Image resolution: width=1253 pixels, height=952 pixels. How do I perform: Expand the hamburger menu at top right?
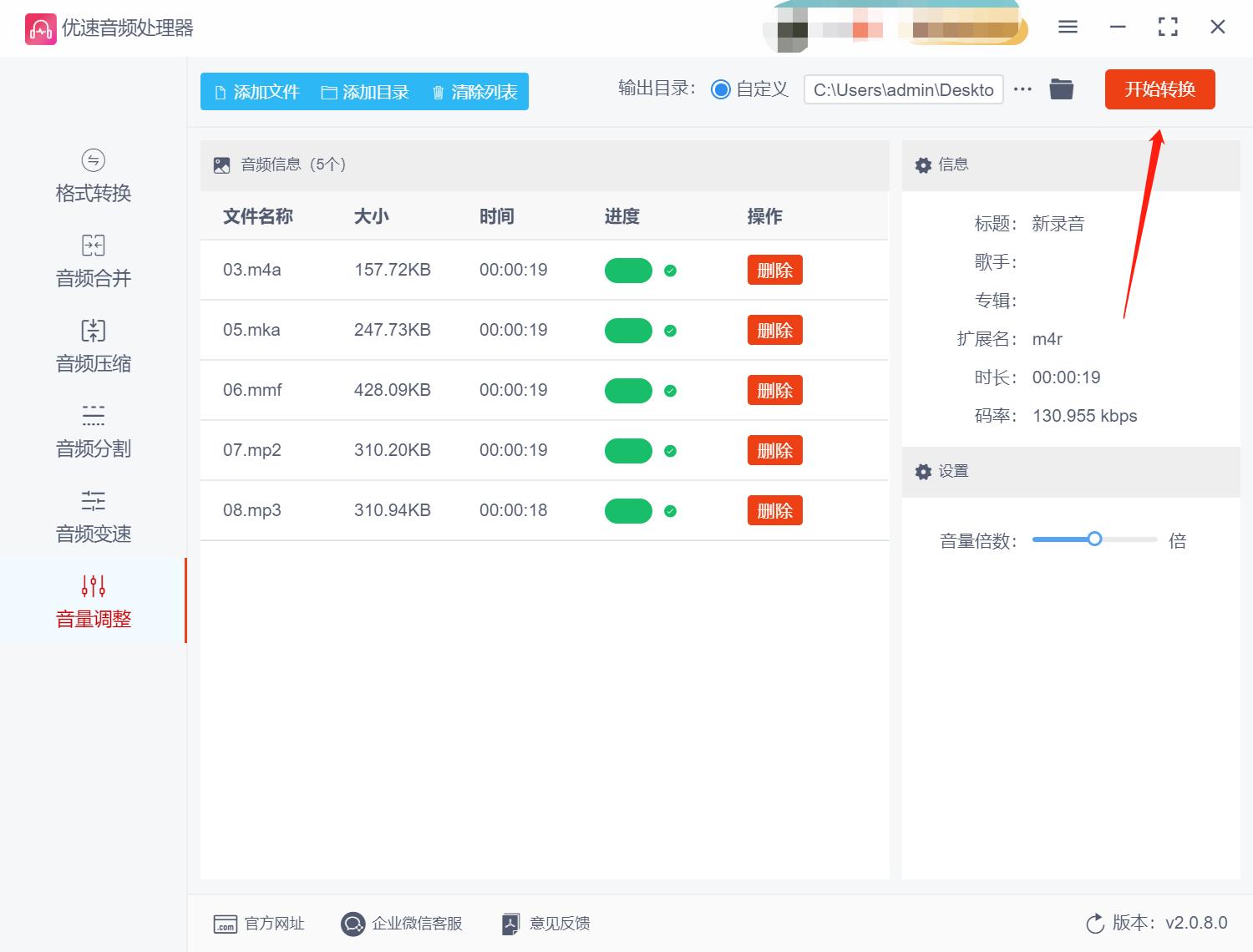click(1067, 27)
